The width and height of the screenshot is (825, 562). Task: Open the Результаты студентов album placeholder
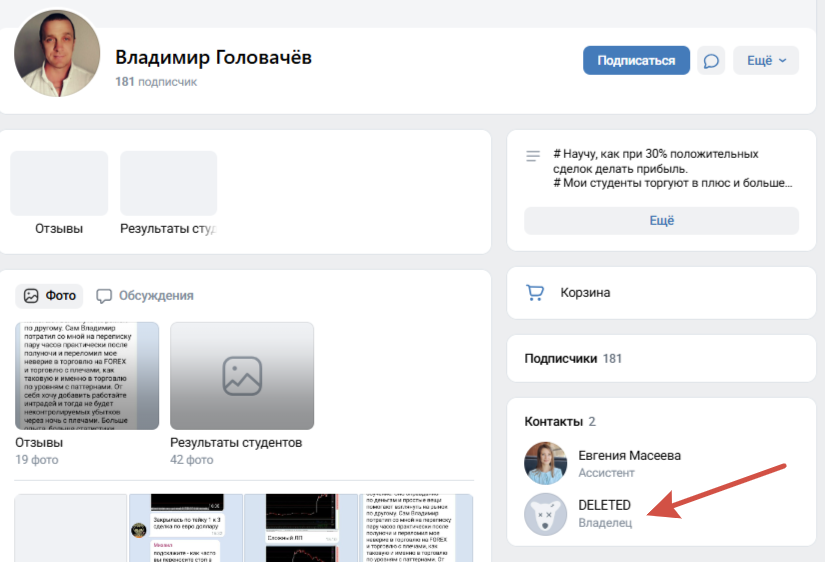[242, 376]
